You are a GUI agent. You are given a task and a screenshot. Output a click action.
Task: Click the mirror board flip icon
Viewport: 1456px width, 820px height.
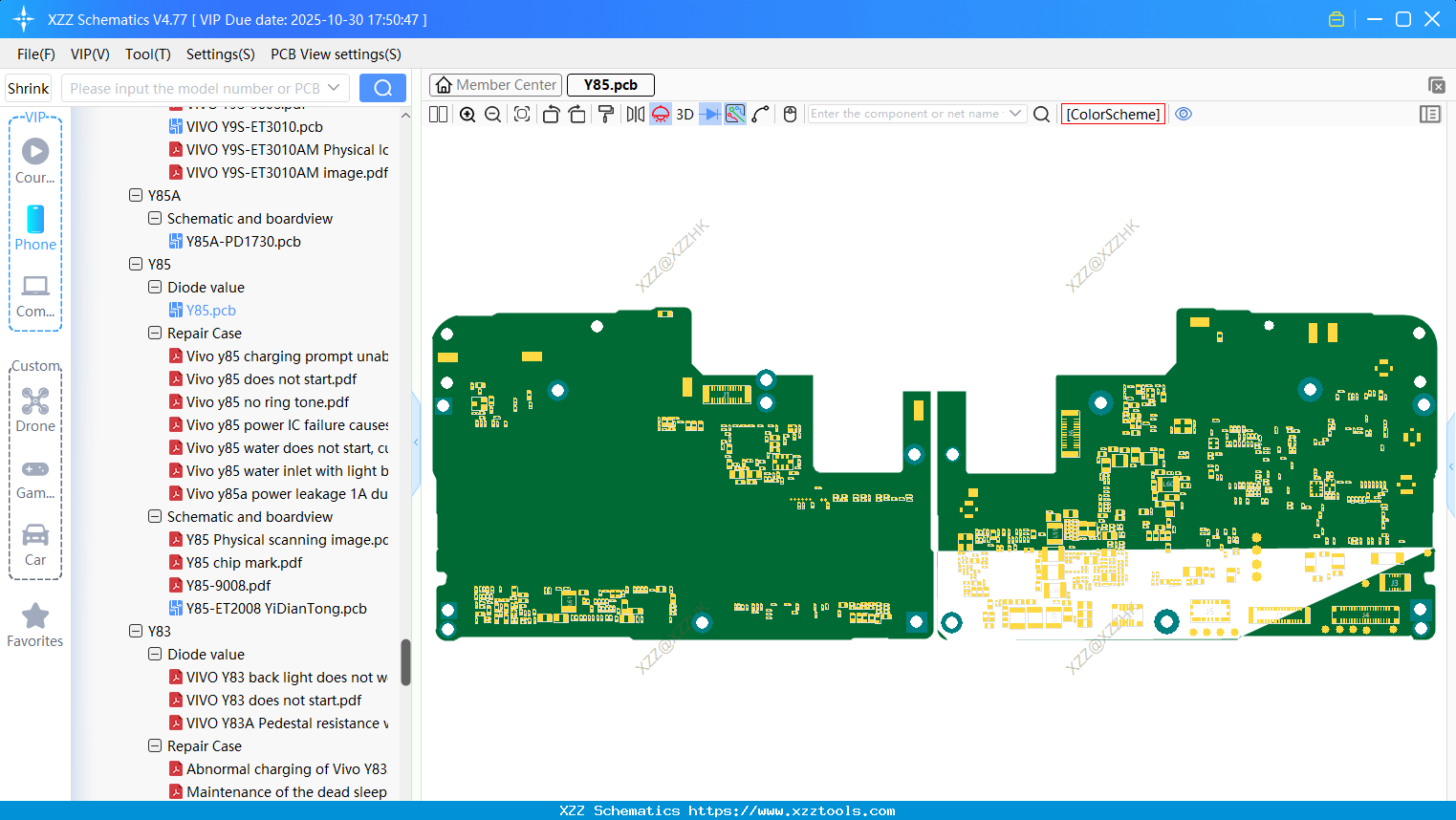(x=635, y=115)
